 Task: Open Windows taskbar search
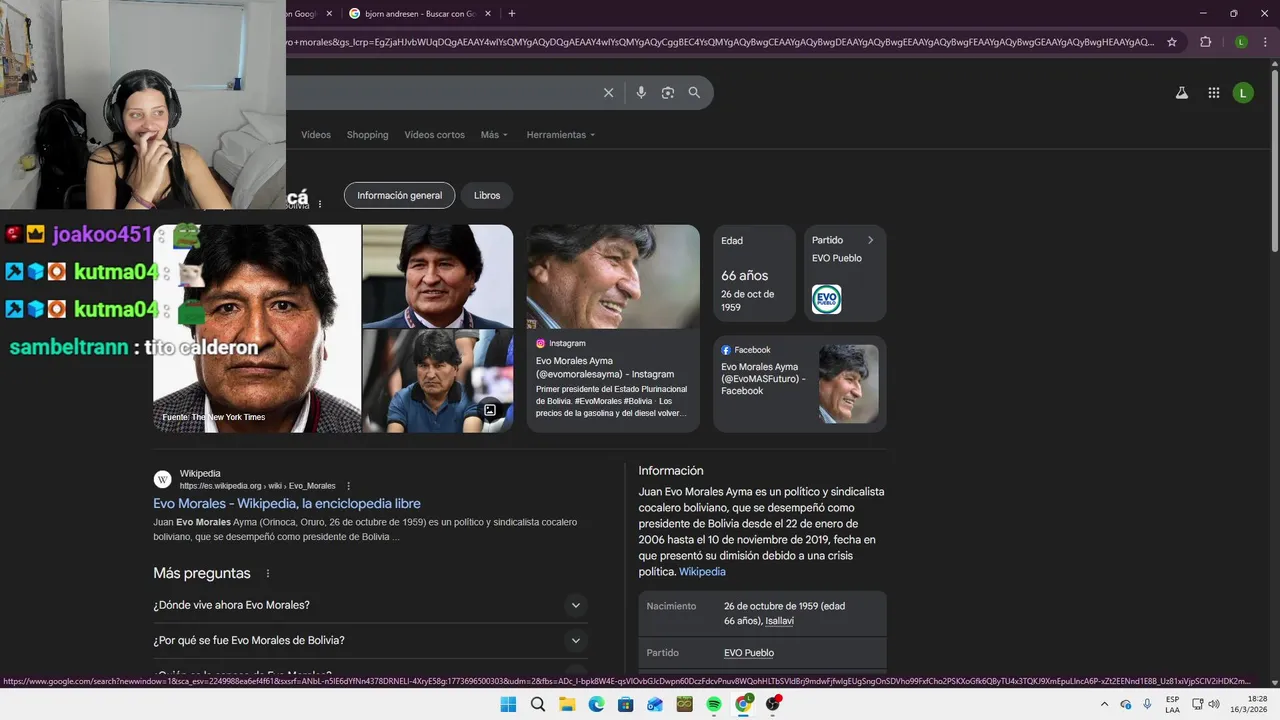[538, 704]
